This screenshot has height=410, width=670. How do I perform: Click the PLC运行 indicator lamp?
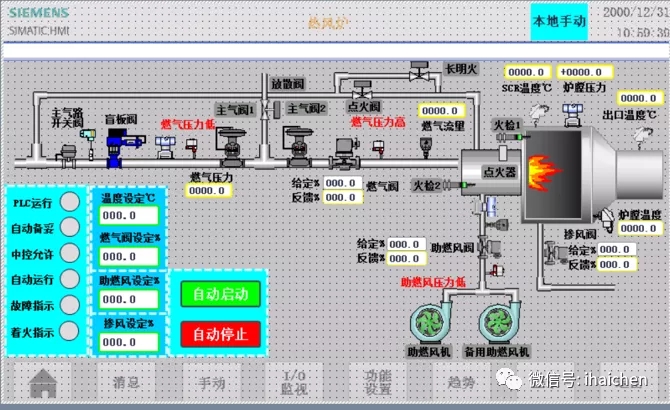click(70, 202)
